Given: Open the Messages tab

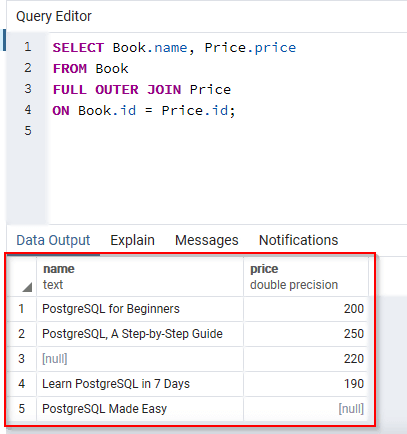Looking at the screenshot, I should pyautogui.click(x=207, y=240).
